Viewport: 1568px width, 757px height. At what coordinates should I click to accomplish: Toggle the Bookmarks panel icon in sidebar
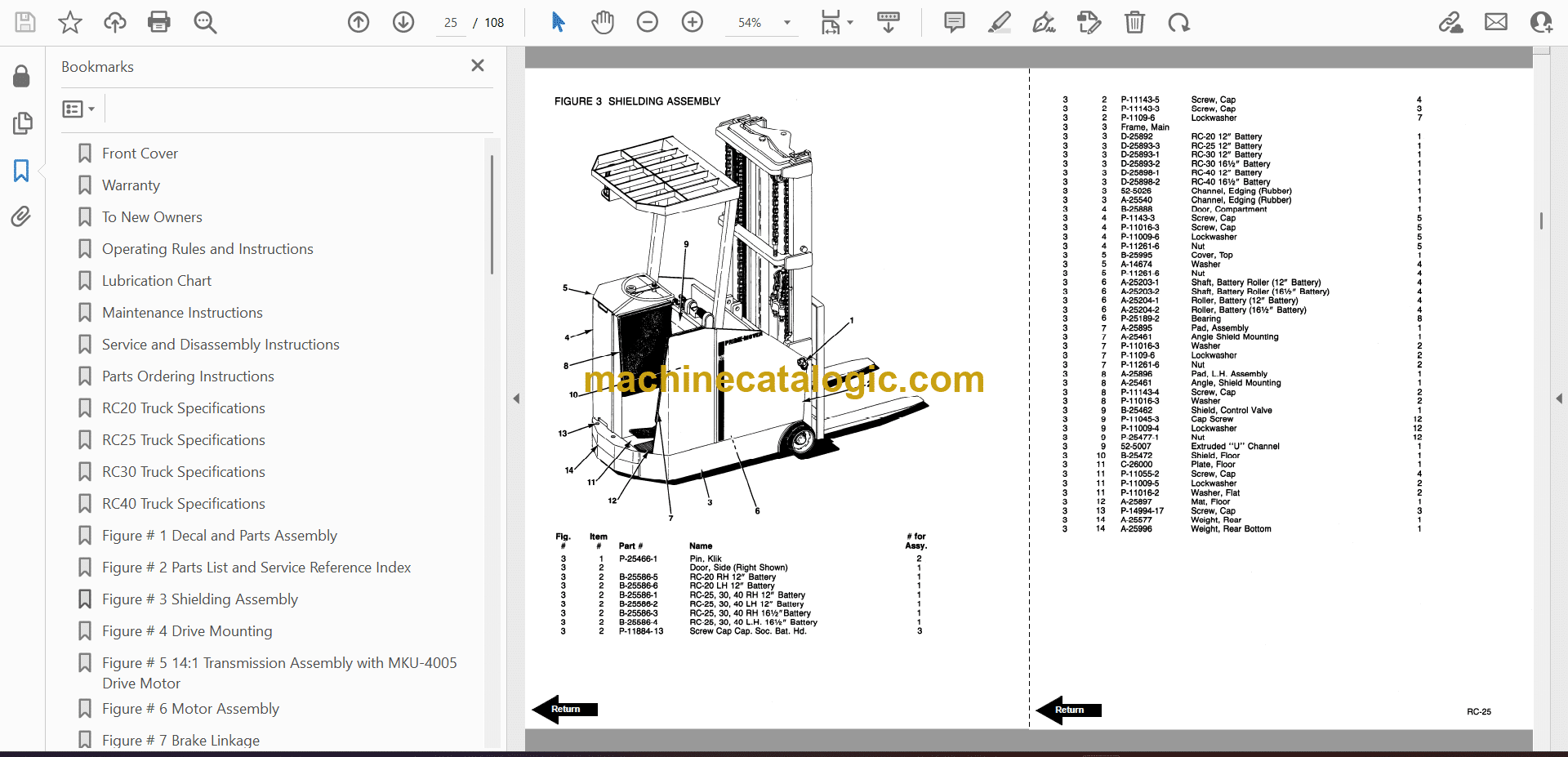point(22,170)
